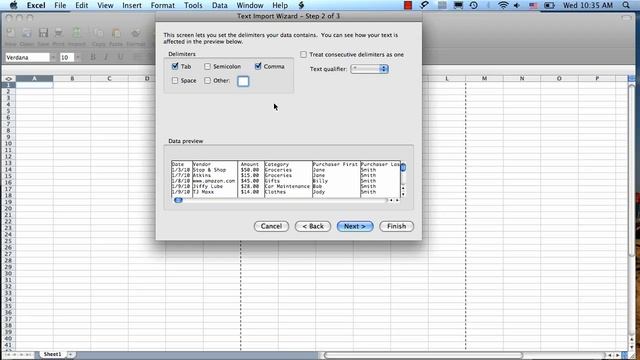The image size is (640, 360).
Task: Open the Time Machine clock icon
Action: point(473,5)
